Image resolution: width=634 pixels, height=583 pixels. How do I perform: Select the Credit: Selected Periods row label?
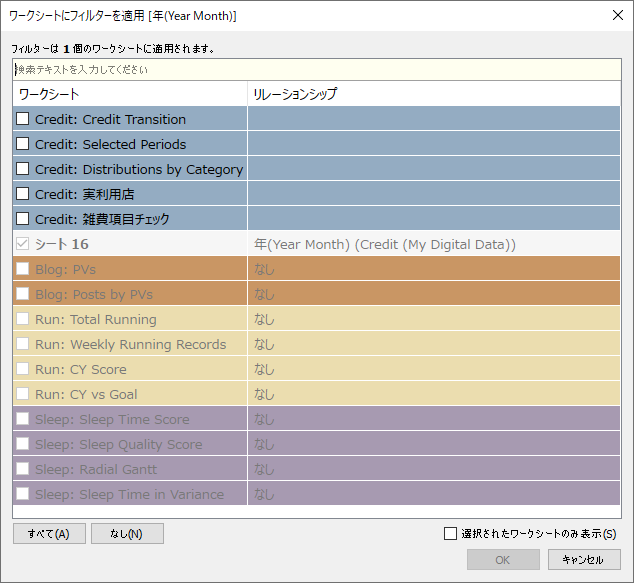[x=110, y=144]
